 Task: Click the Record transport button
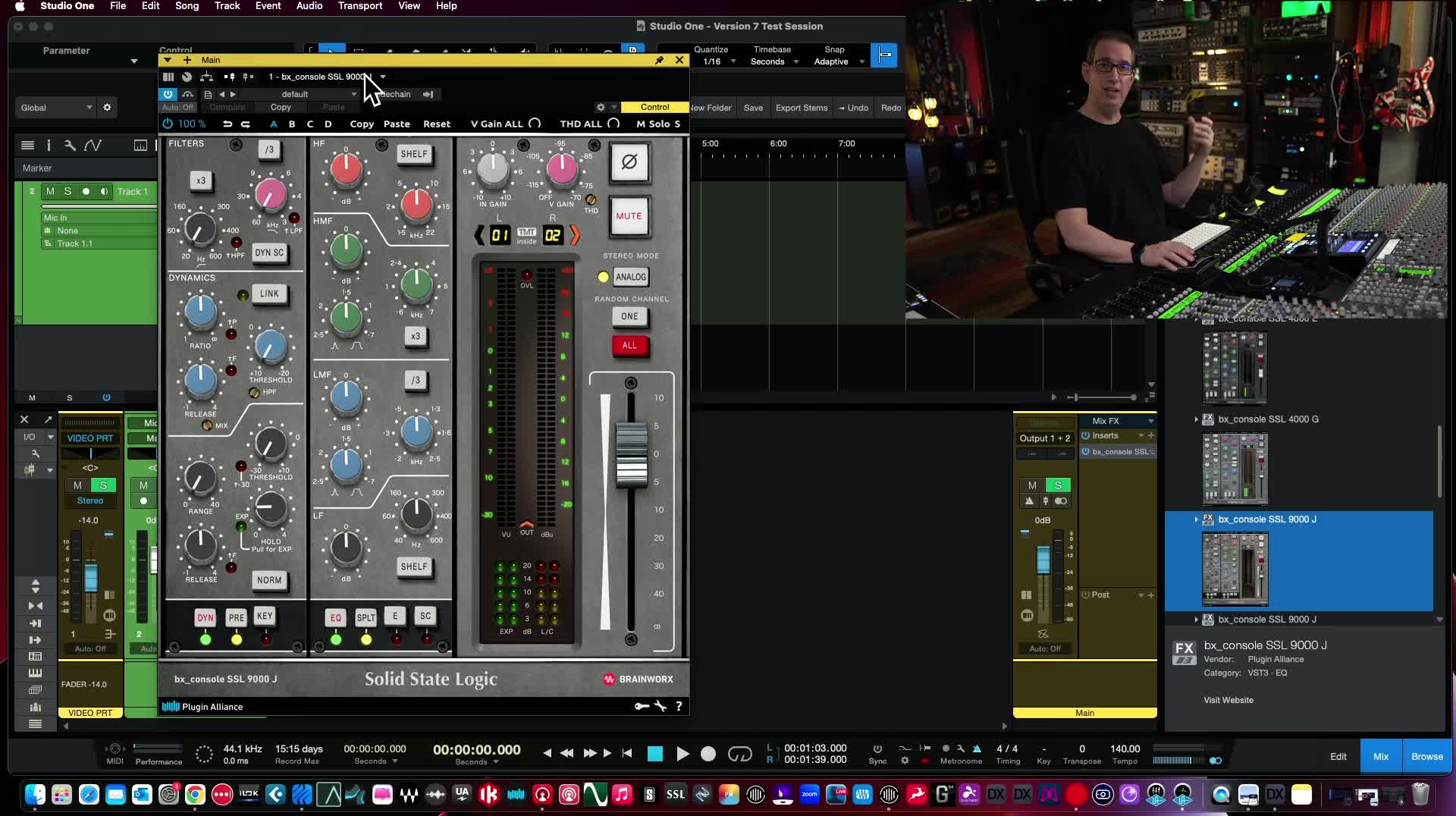pyautogui.click(x=708, y=754)
